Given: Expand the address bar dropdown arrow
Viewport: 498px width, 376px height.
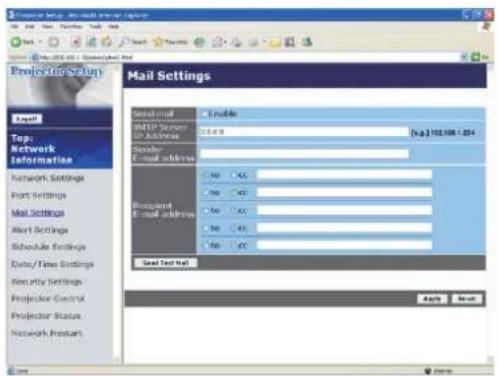Looking at the screenshot, I should [464, 57].
